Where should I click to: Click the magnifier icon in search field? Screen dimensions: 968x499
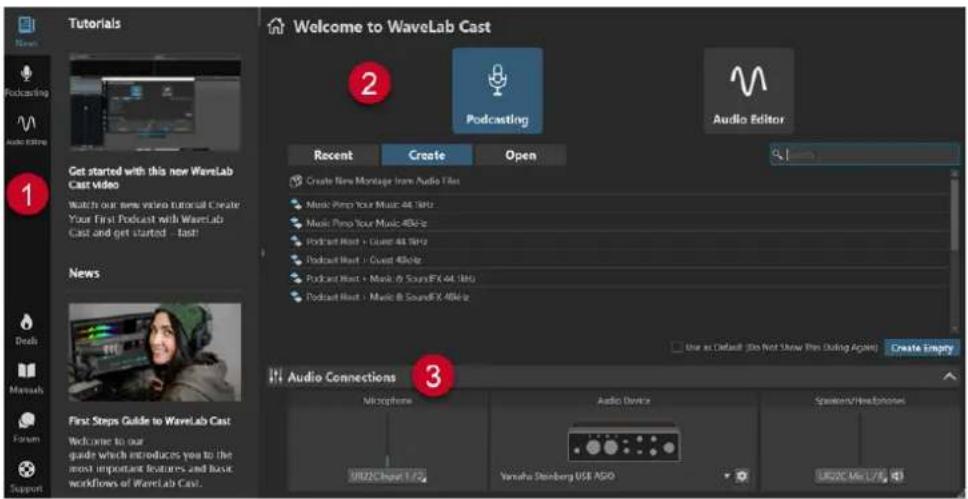(x=777, y=154)
